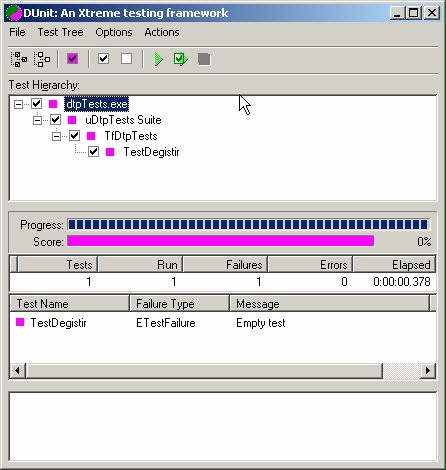Image resolution: width=446 pixels, height=470 pixels.
Task: Click magenta status square next to dtpTests.exe
Action: 53,104
